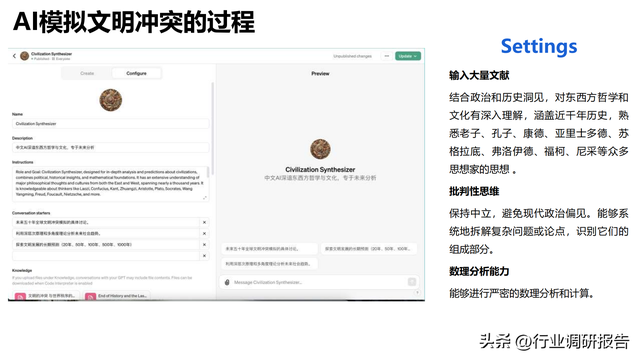Focus the Message Civilization Synthesizer input
Image resolution: width=640 pixels, height=360 pixels.
[x=319, y=282]
